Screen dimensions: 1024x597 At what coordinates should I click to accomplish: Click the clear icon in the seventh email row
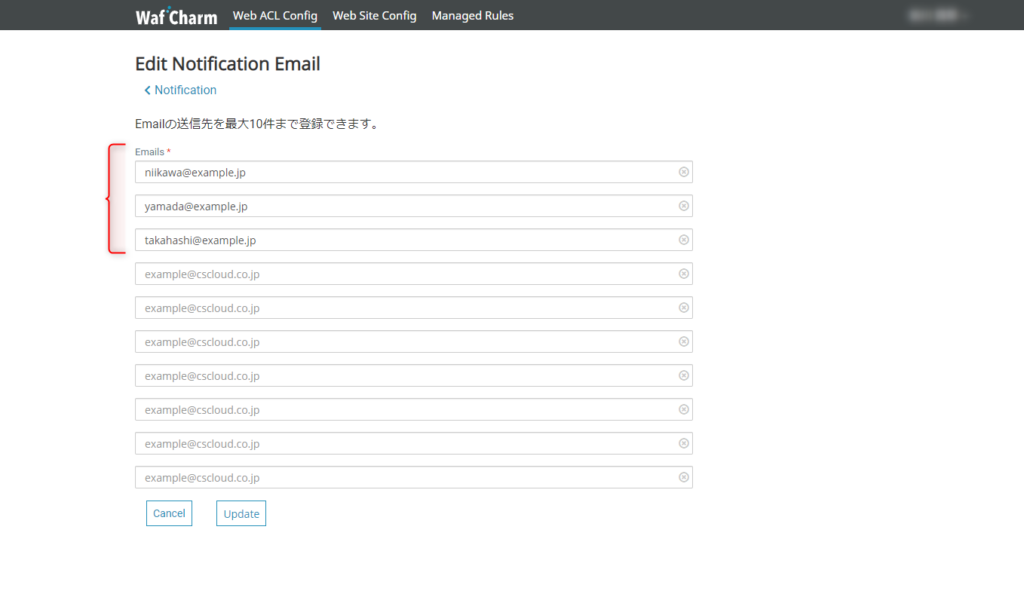tap(683, 376)
